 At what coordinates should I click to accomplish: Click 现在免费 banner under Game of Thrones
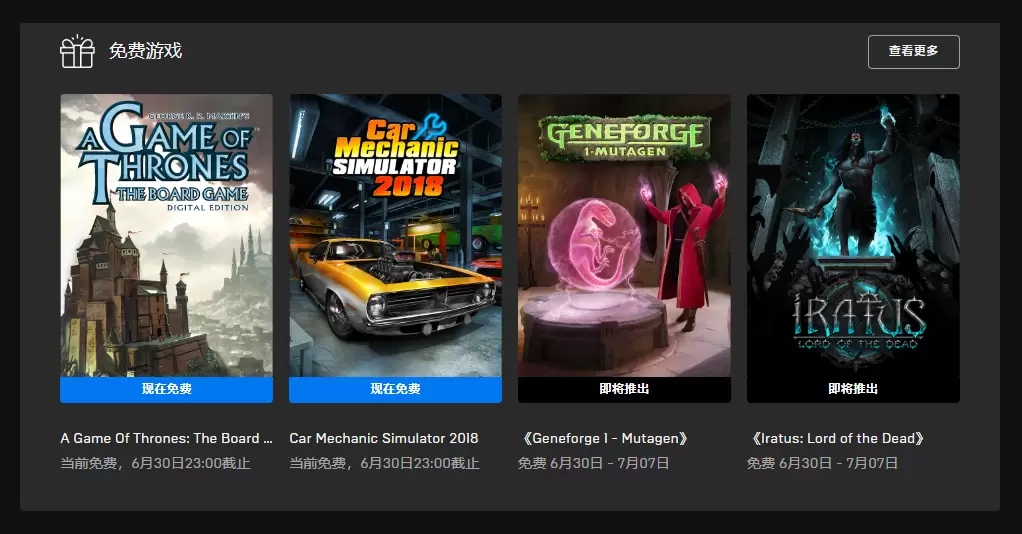(x=166, y=389)
